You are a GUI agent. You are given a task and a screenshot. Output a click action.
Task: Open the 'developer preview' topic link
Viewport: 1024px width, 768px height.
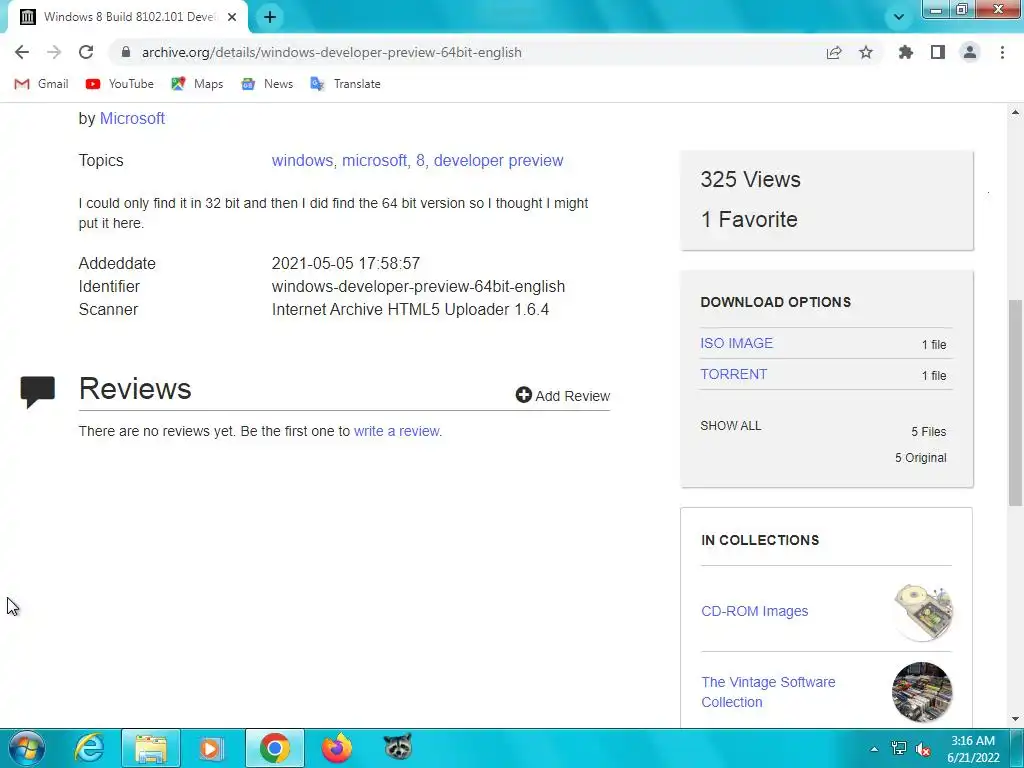click(498, 161)
